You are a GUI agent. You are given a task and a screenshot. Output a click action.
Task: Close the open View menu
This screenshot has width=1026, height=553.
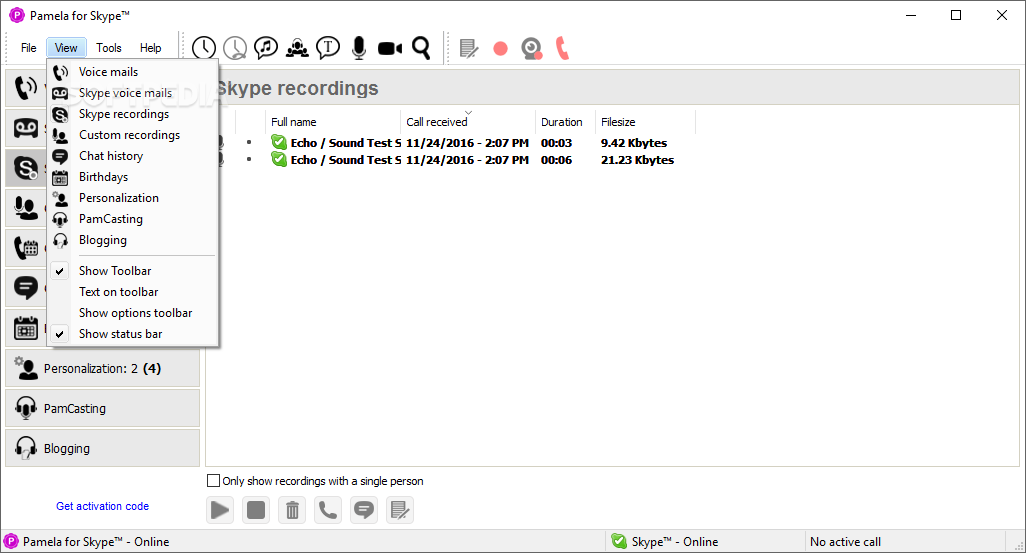click(x=66, y=48)
